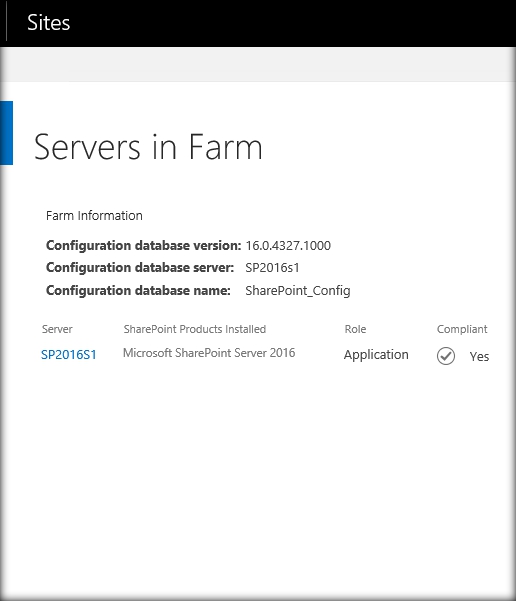
Task: Click the Configuration database name label
Action: (x=138, y=291)
